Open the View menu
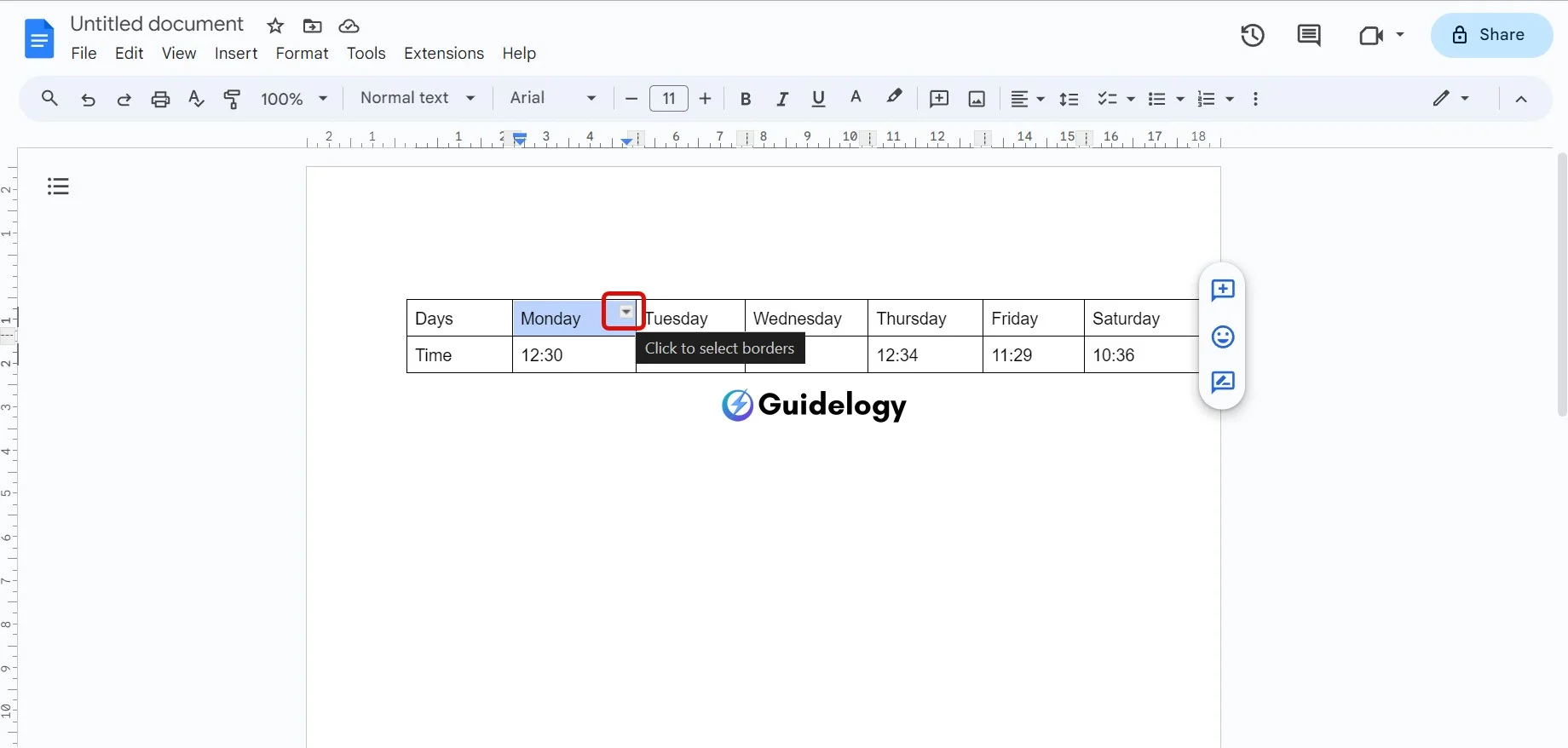 coord(179,53)
